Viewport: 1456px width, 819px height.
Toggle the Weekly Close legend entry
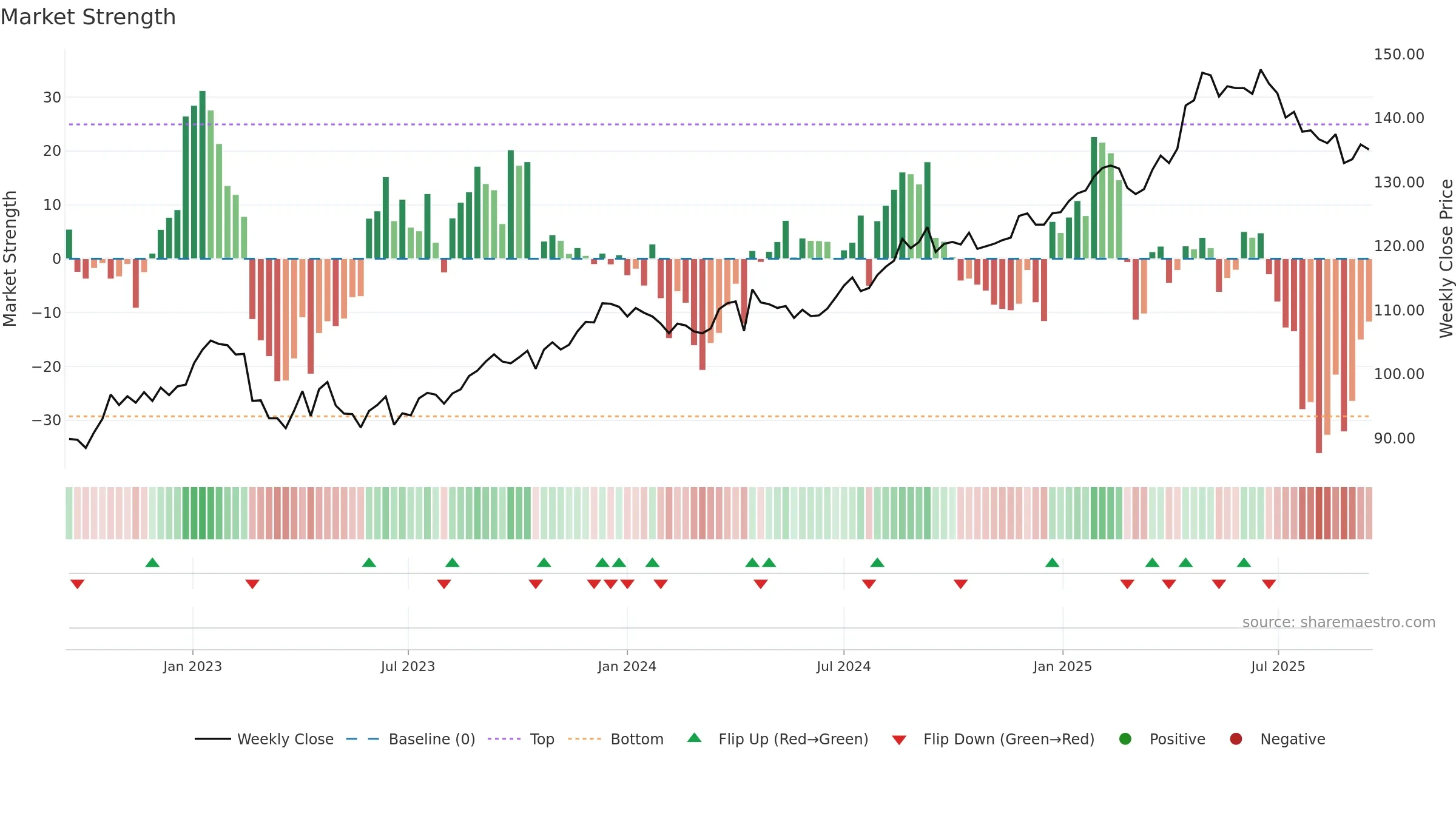264,739
